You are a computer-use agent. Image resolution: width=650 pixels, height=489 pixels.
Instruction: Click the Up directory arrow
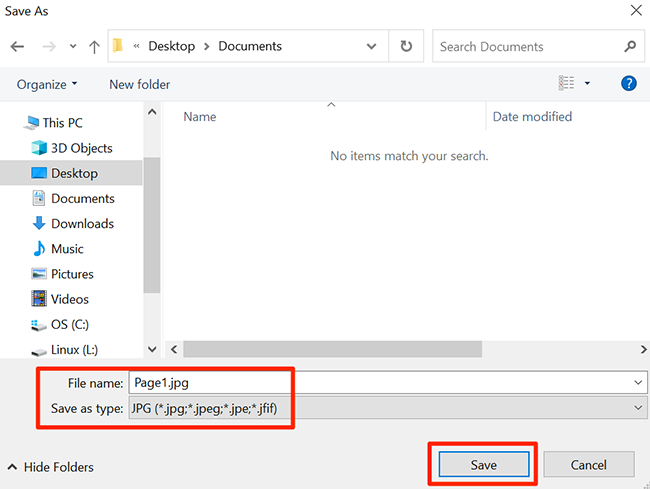[x=94, y=46]
